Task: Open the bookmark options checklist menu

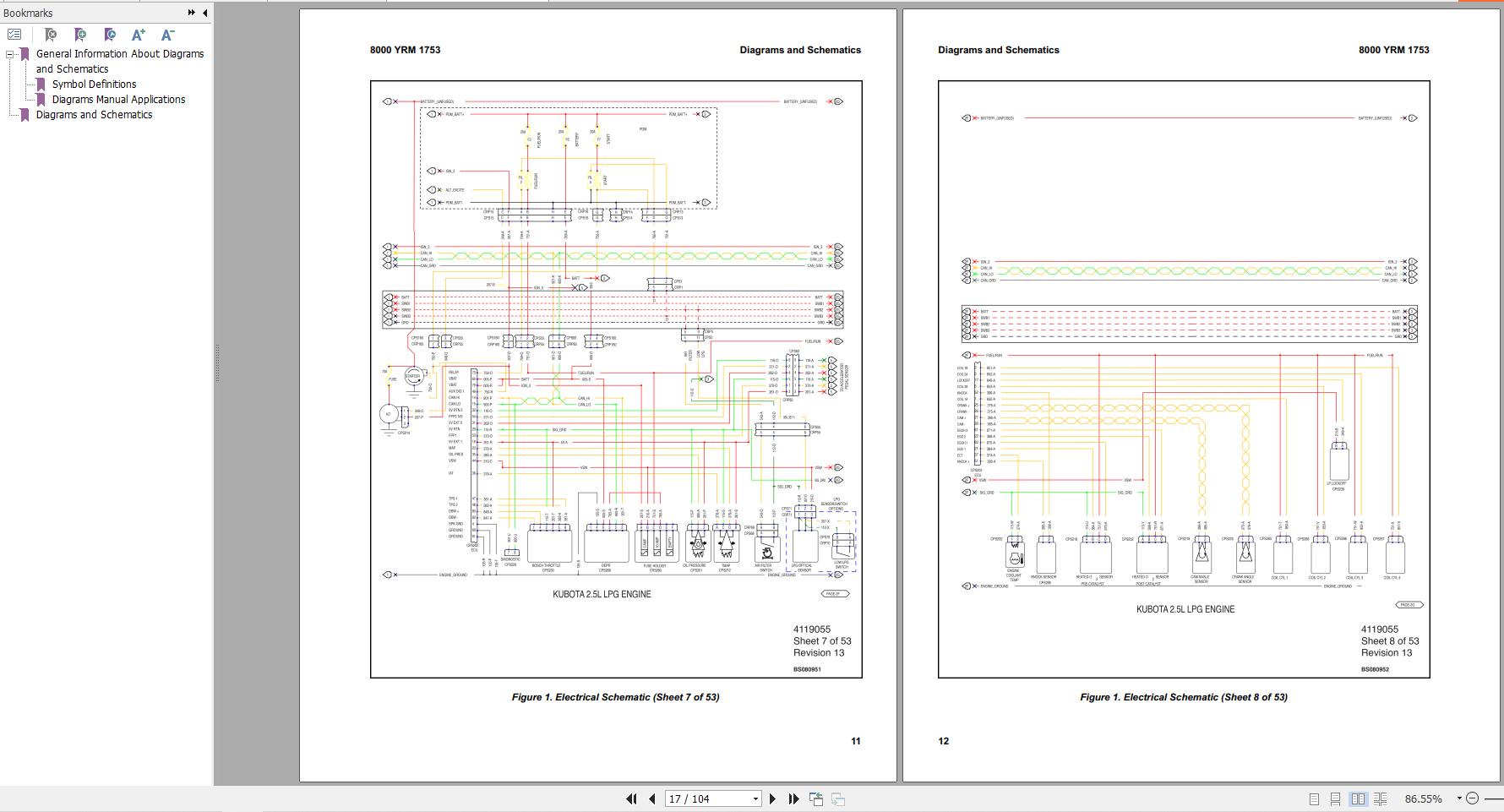Action: pyautogui.click(x=14, y=35)
